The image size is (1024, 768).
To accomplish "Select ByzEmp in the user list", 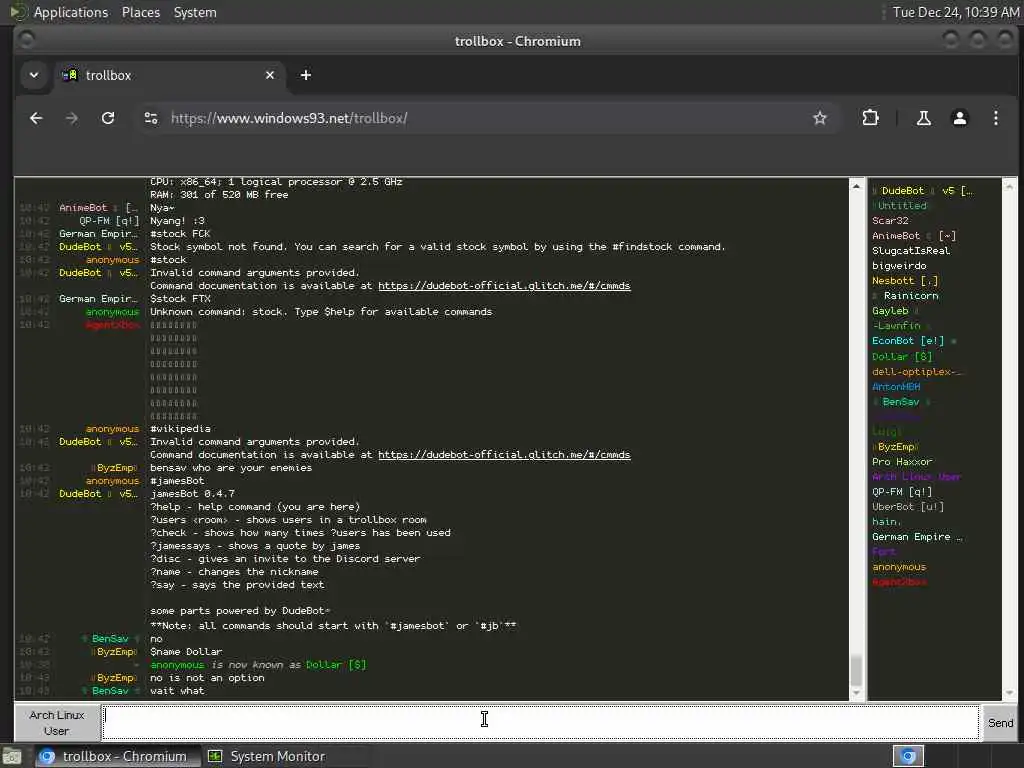I will (x=895, y=447).
